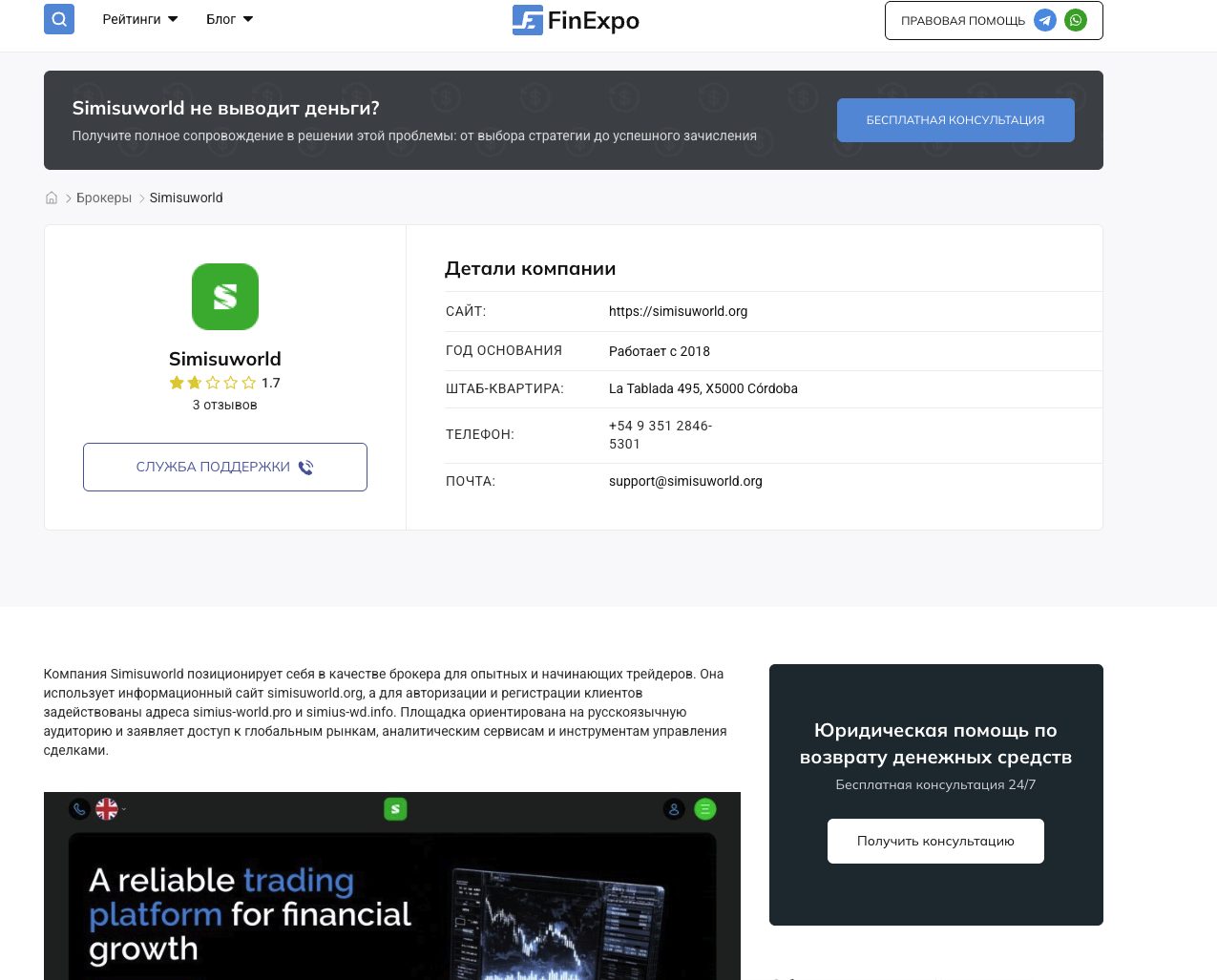Click the green menu icon in preview
The width and height of the screenshot is (1217, 980).
(x=704, y=809)
